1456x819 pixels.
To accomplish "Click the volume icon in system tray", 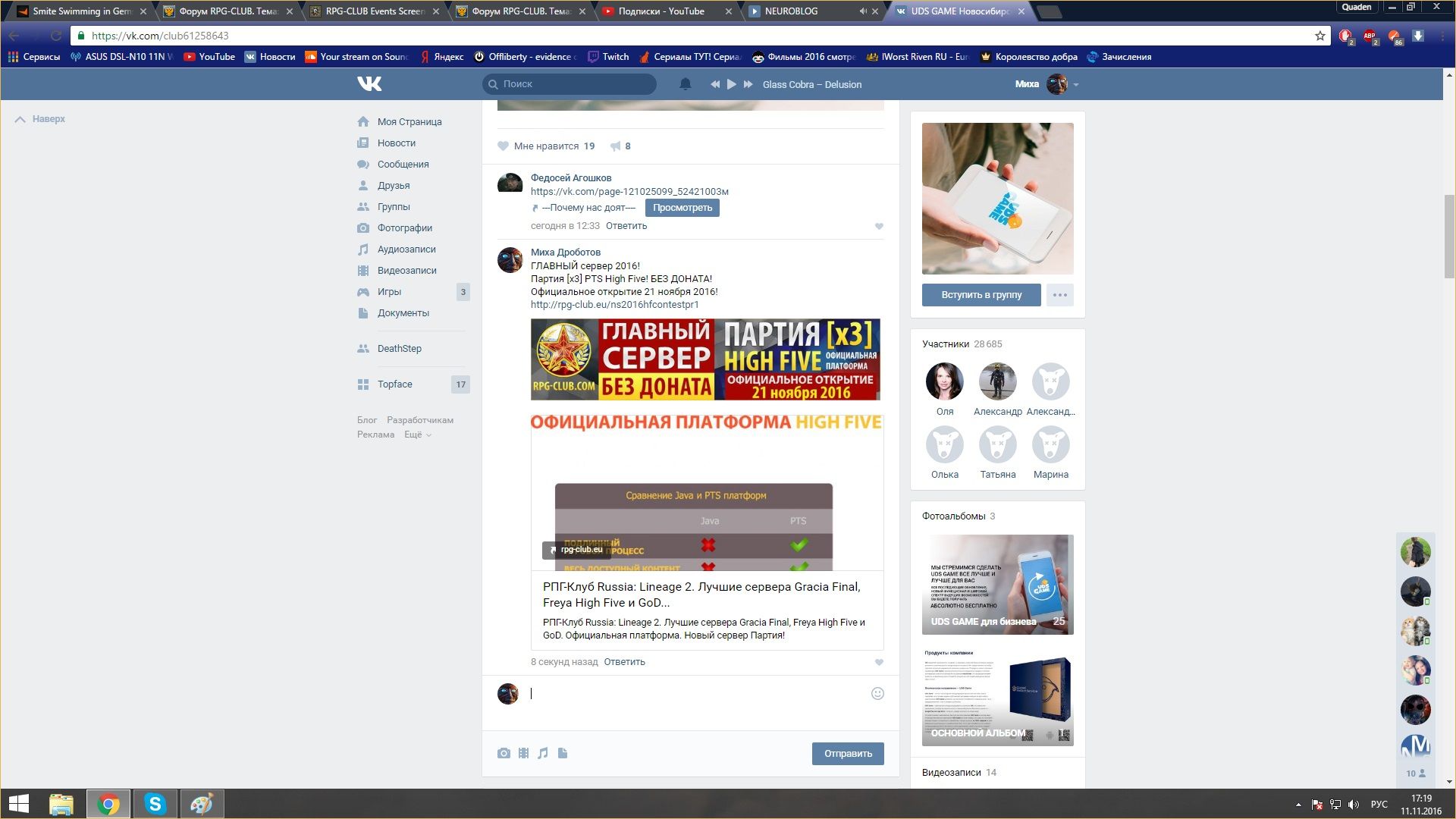I will tap(1354, 805).
